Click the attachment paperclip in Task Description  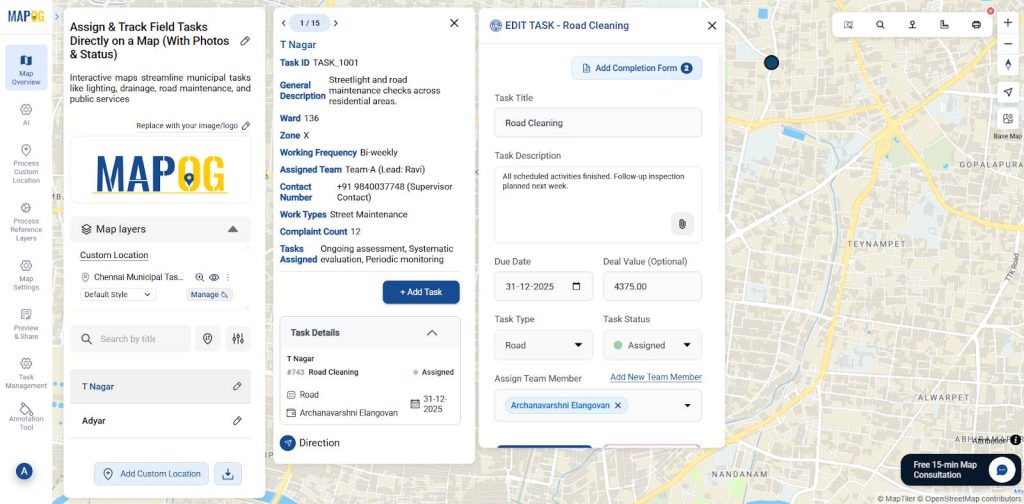pos(682,224)
